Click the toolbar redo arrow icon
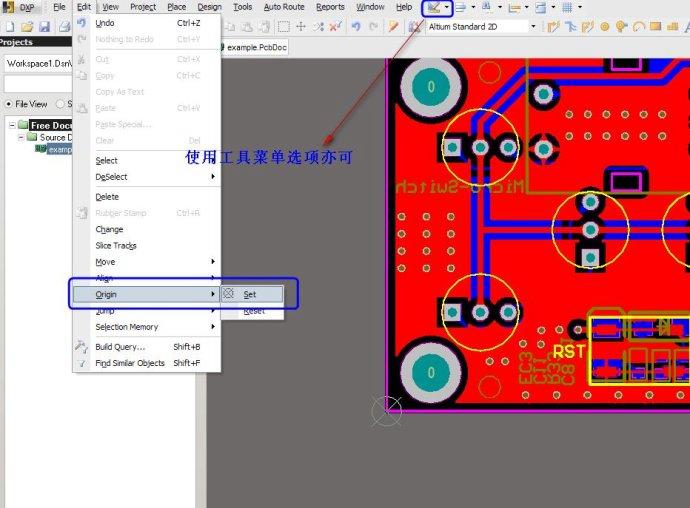This screenshot has height=508, width=690. pyautogui.click(x=374, y=27)
